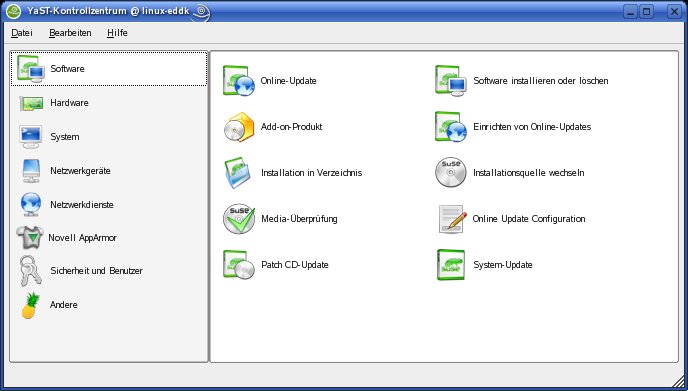Maximize the YaST-Kontrollzentrum window
The width and height of the screenshot is (688, 391).
646,11
